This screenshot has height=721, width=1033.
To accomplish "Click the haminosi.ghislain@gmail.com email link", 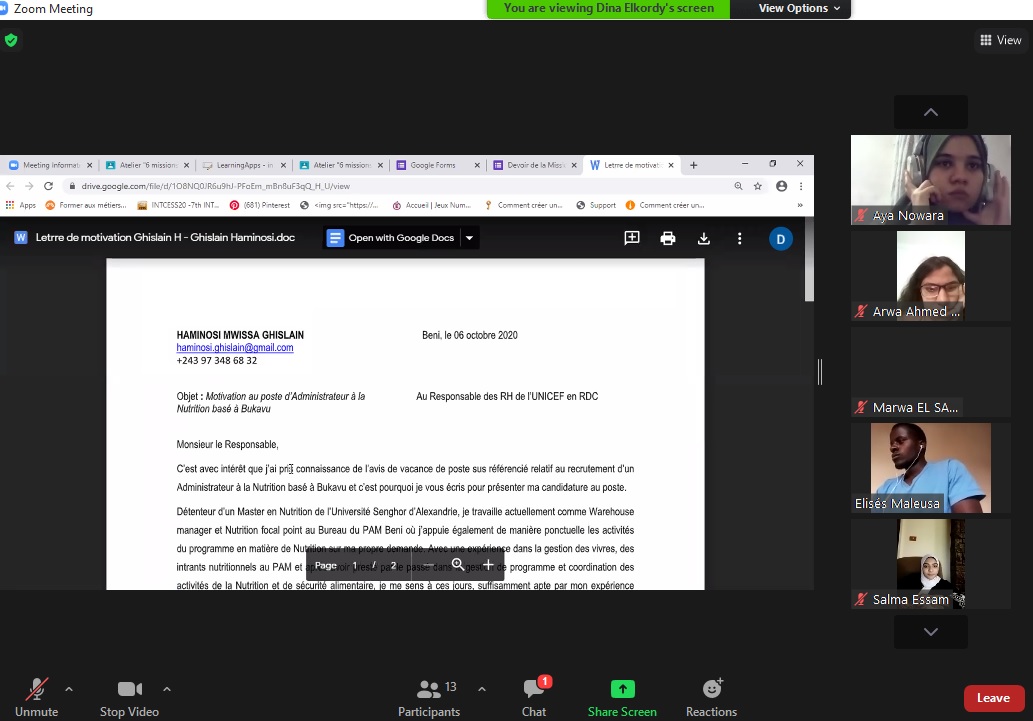I will 235,348.
